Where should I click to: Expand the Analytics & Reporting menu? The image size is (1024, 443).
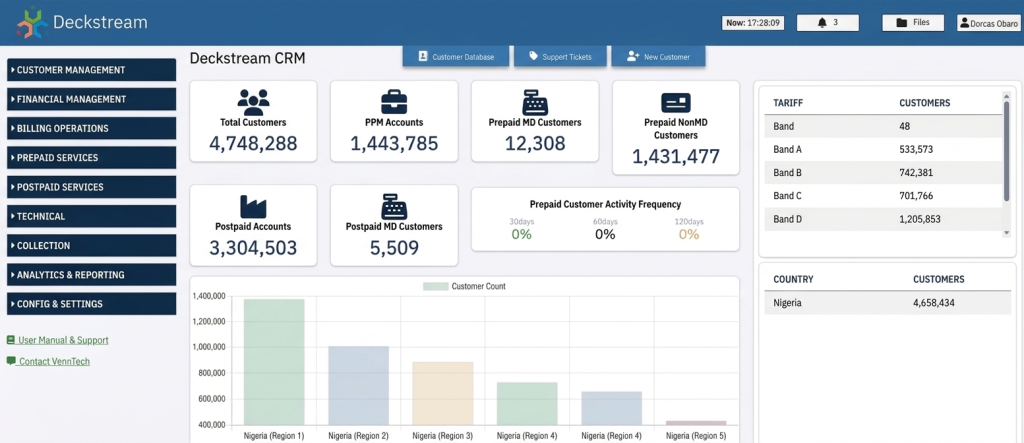[x=91, y=274]
